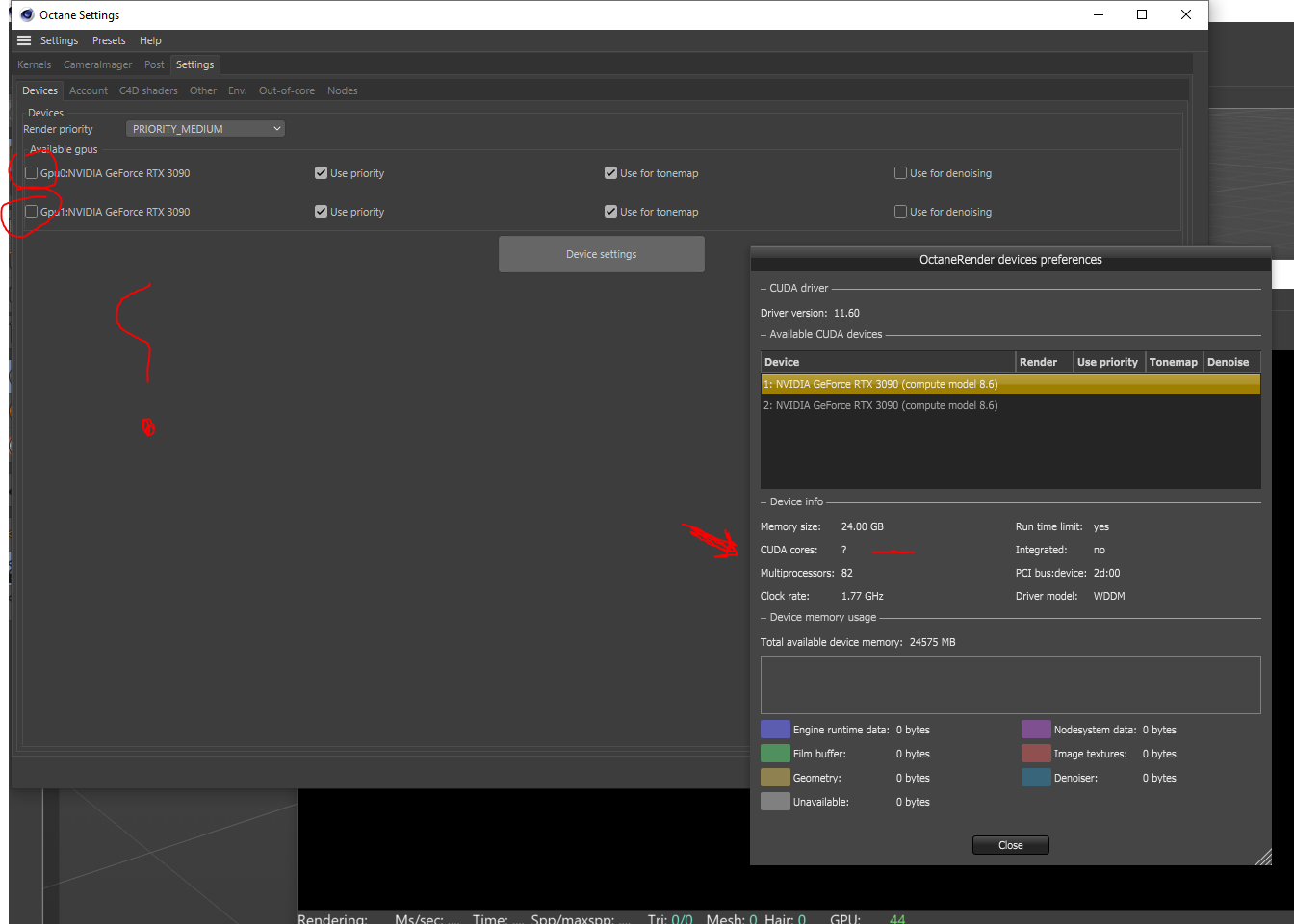
Task: Click the Engine runtime data color swatch
Action: 775,730
